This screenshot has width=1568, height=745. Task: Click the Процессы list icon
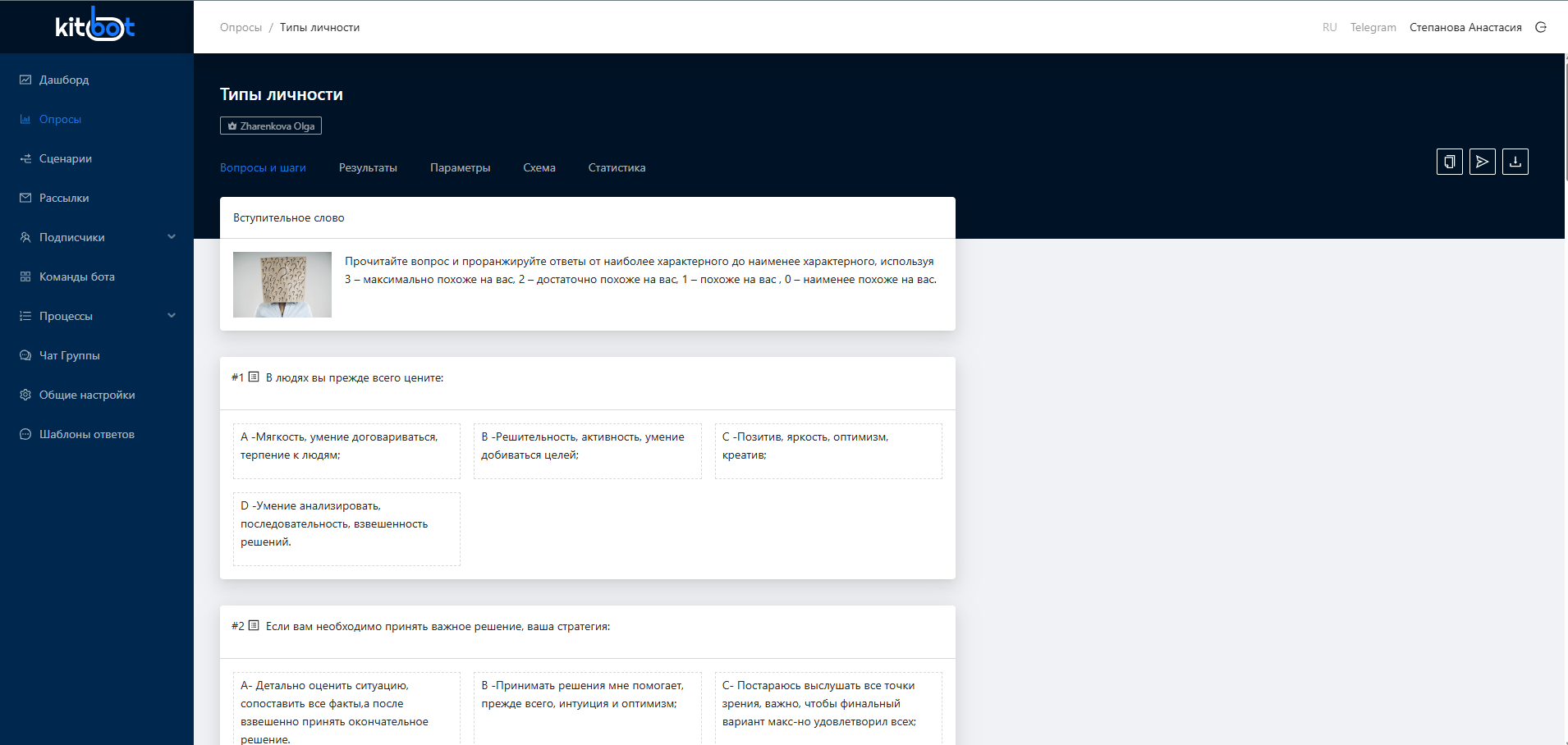(x=25, y=316)
